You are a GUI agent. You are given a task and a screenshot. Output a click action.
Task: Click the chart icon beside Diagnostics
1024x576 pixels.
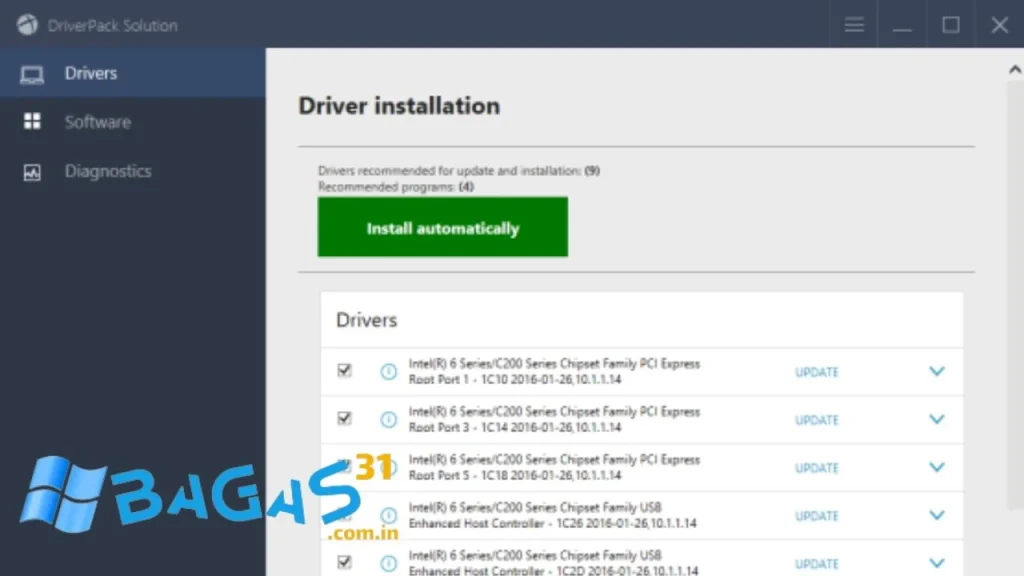(32, 172)
